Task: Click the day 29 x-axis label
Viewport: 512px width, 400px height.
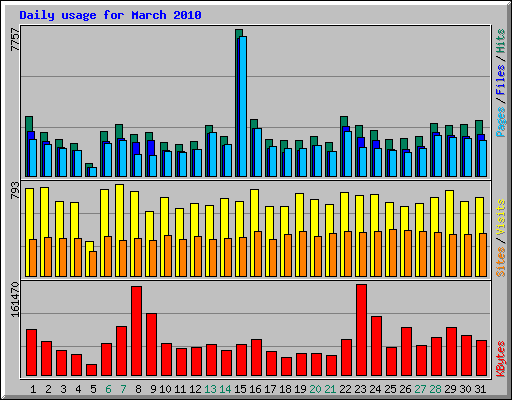Action: tap(450, 389)
